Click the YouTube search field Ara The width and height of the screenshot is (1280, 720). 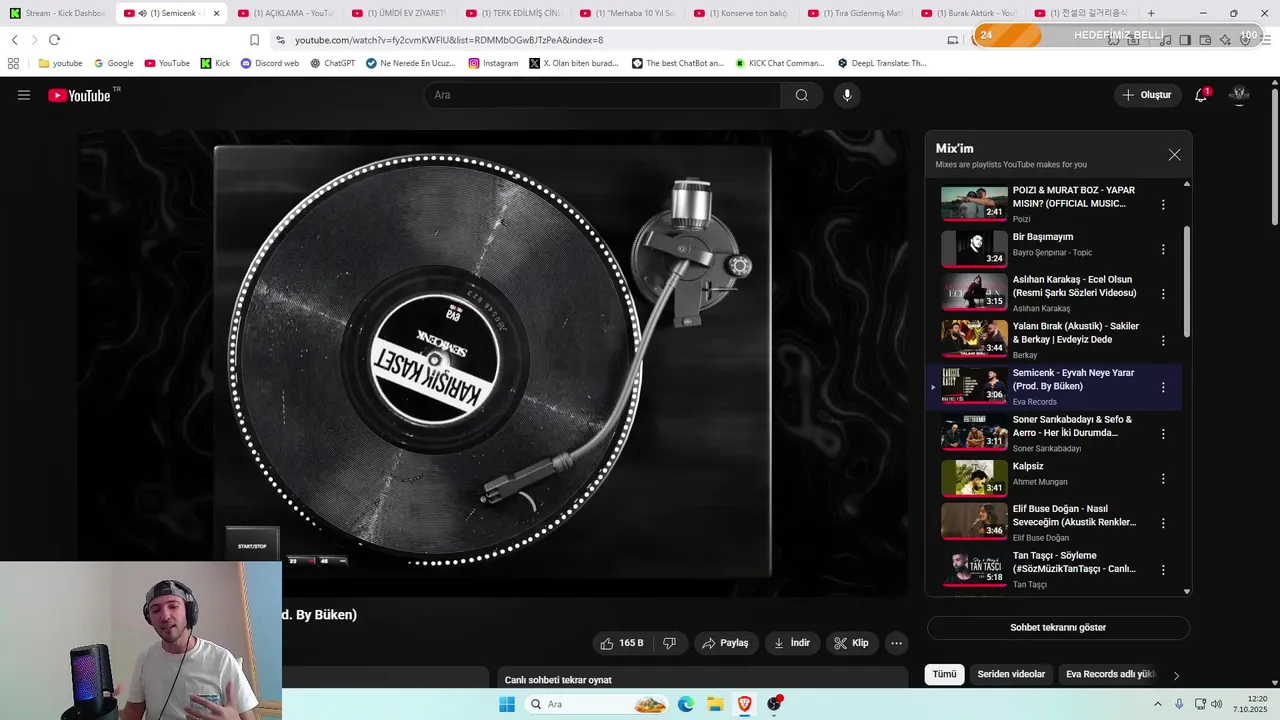602,95
